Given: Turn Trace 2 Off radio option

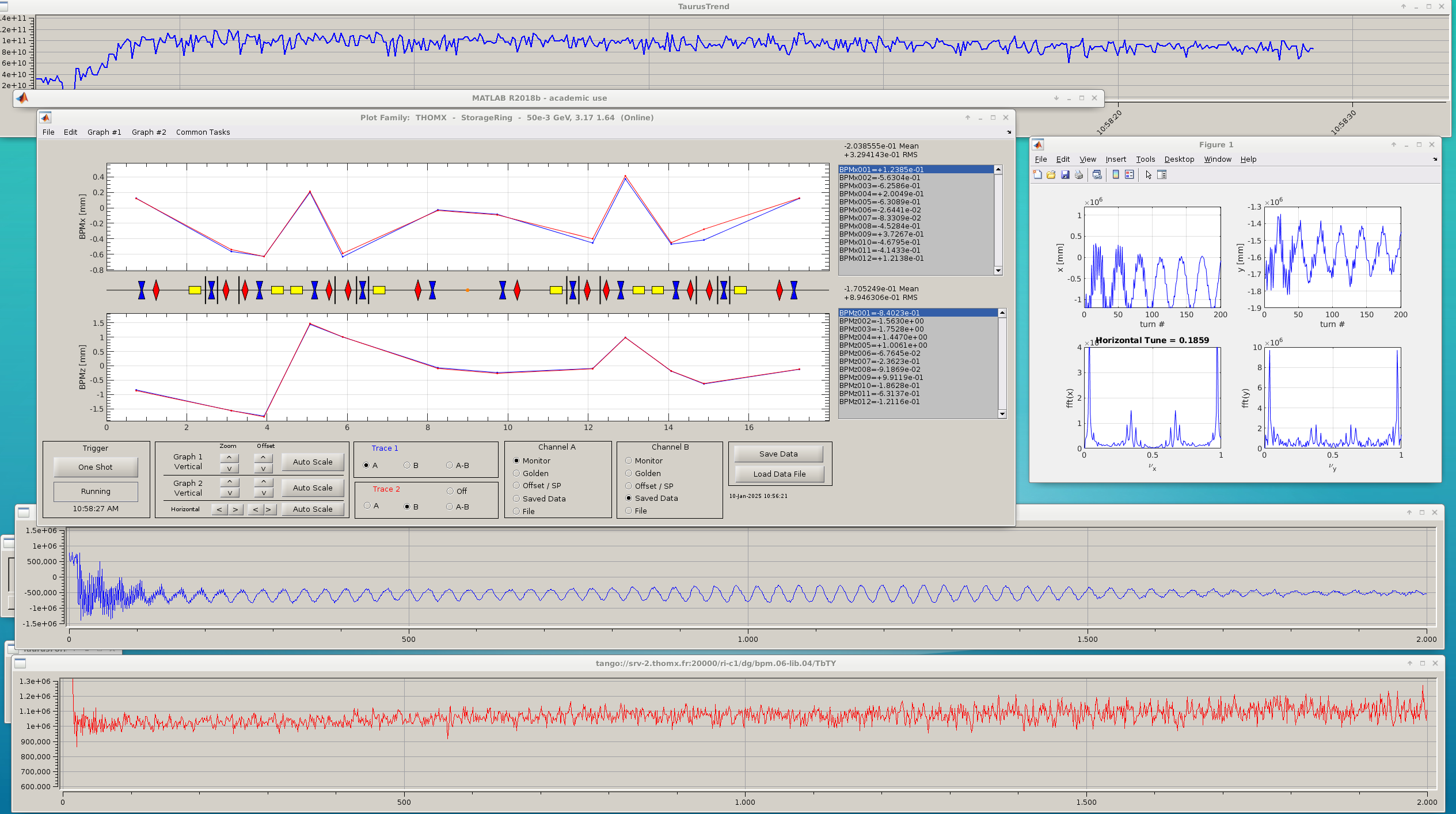Looking at the screenshot, I should click(x=450, y=491).
